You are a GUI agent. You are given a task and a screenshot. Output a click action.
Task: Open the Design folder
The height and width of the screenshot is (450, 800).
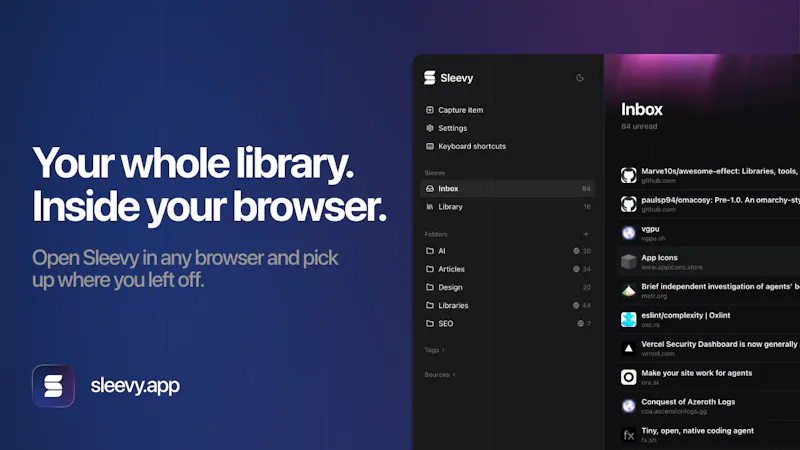coord(507,287)
